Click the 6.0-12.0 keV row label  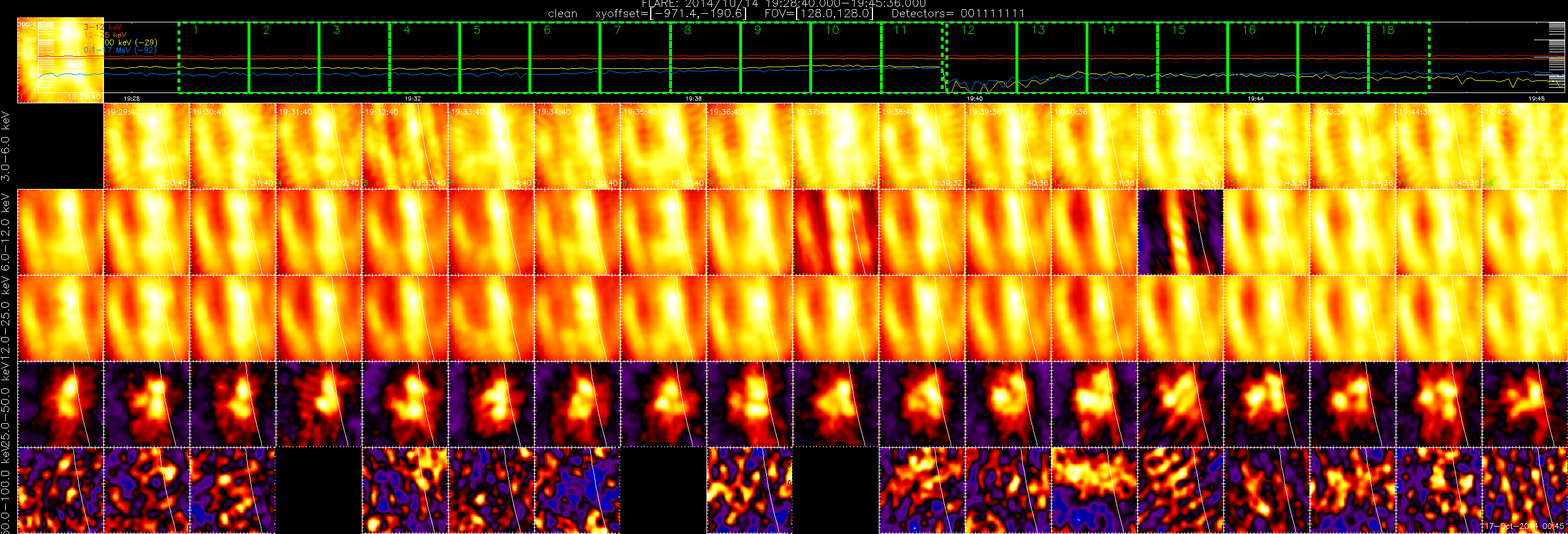pyautogui.click(x=6, y=232)
